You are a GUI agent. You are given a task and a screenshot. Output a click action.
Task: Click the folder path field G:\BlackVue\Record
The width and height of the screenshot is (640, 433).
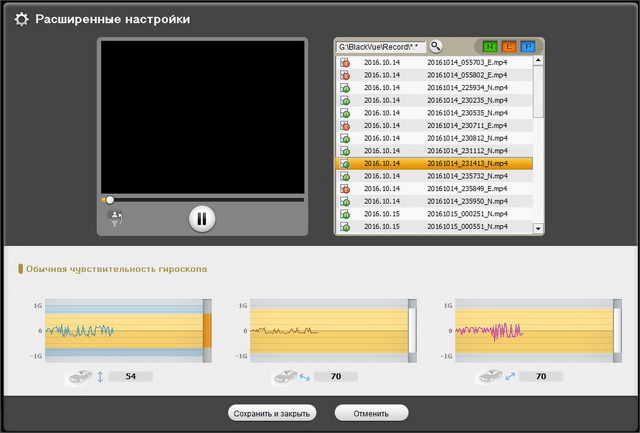click(381, 47)
